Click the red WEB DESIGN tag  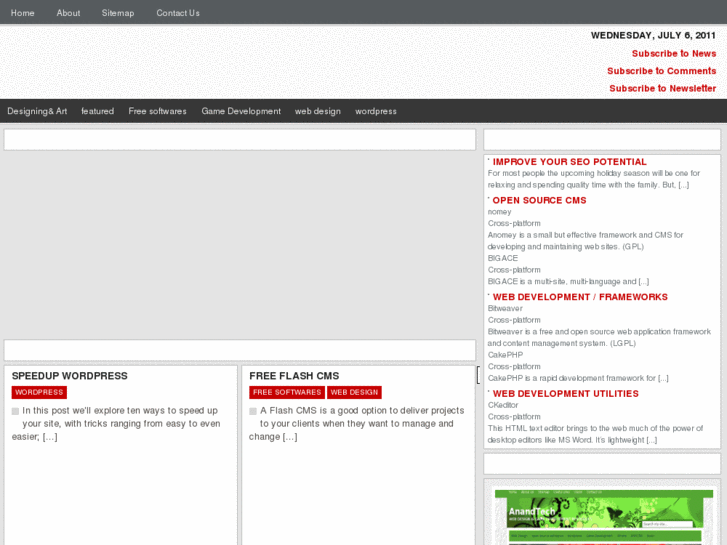click(354, 392)
